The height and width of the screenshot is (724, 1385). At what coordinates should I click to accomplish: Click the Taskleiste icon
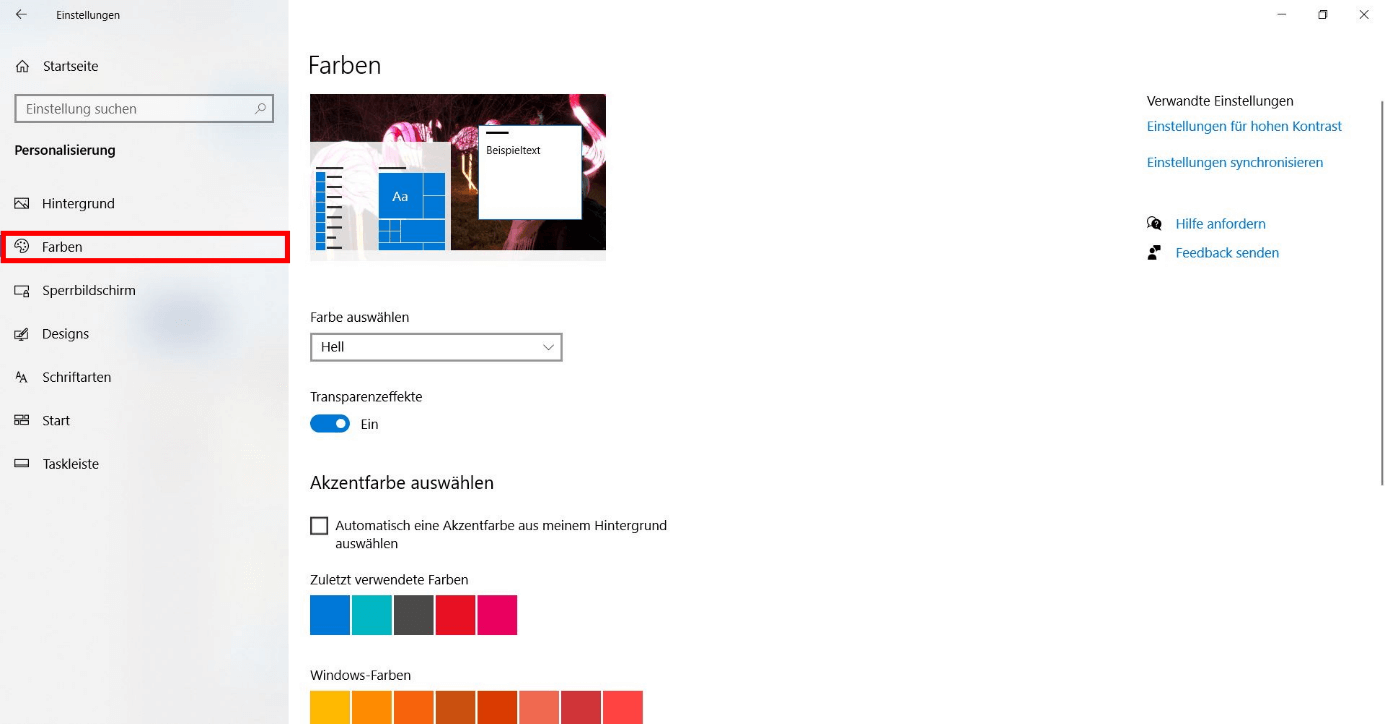point(22,464)
